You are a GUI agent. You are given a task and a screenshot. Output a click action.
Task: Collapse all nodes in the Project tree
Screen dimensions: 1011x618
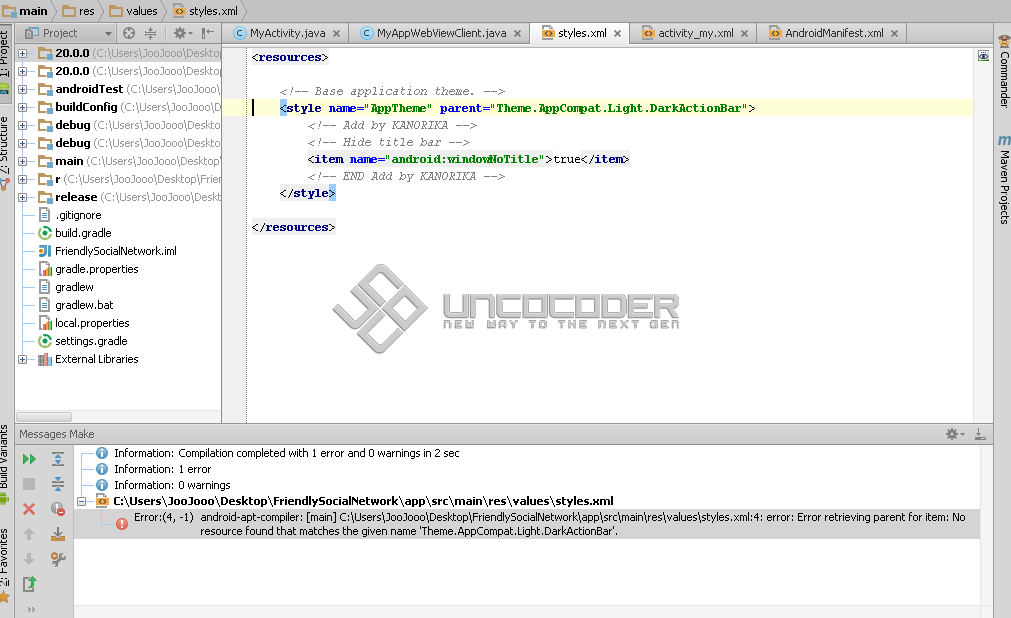(x=150, y=33)
